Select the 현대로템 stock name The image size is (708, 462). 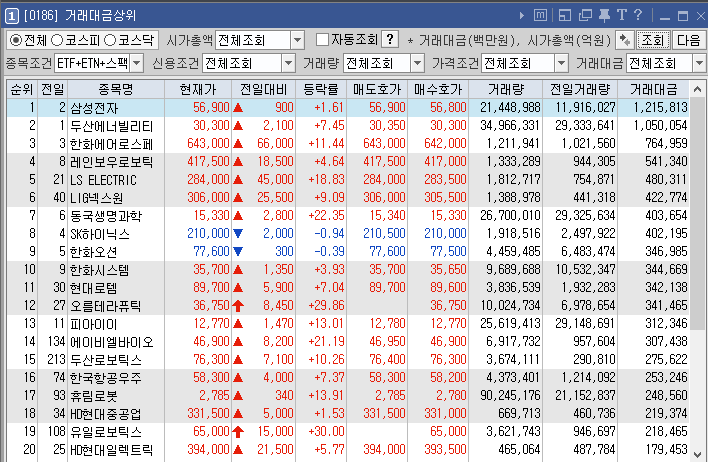point(93,288)
